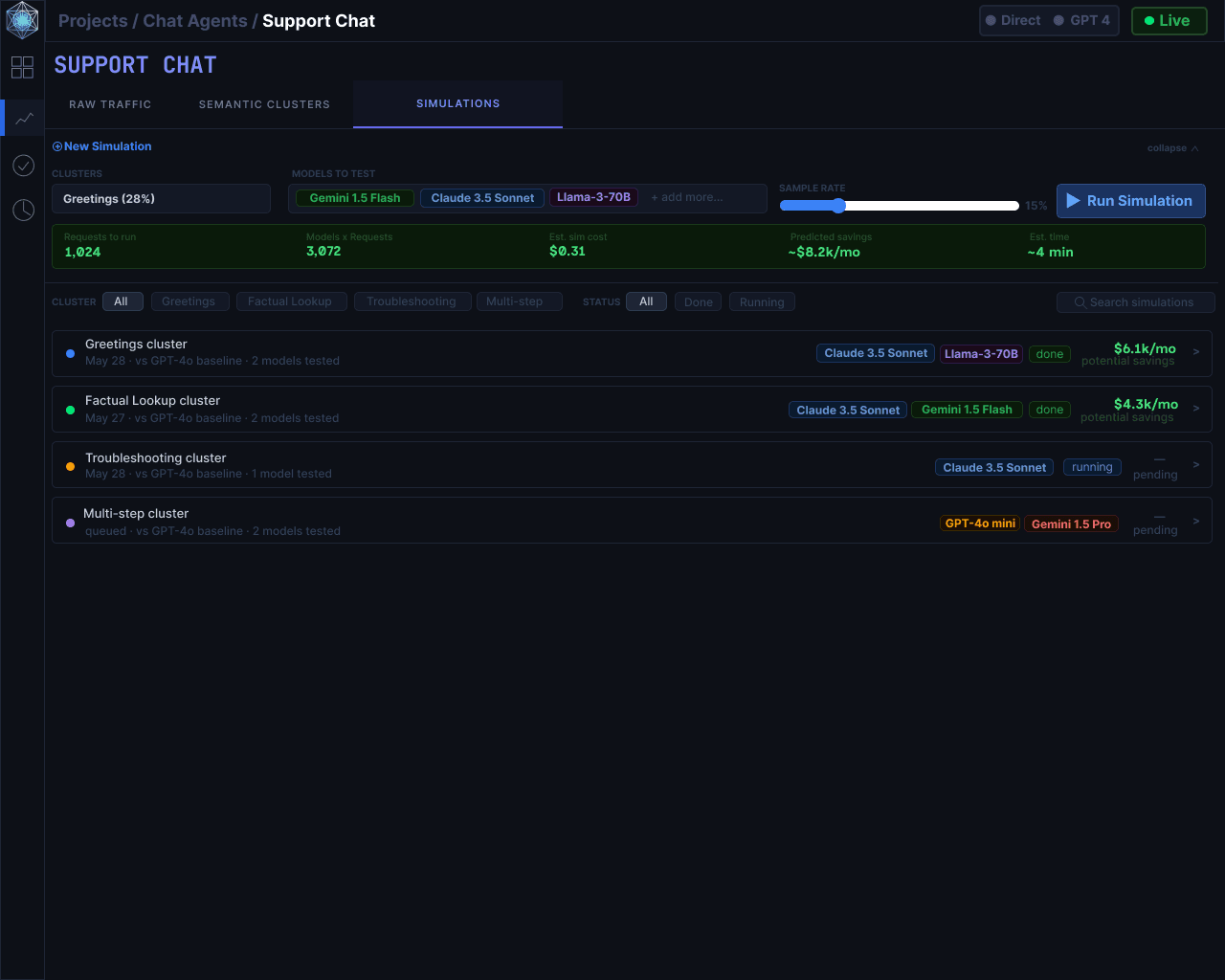
Task: Click the plus icon beside New Simulation
Action: click(57, 146)
